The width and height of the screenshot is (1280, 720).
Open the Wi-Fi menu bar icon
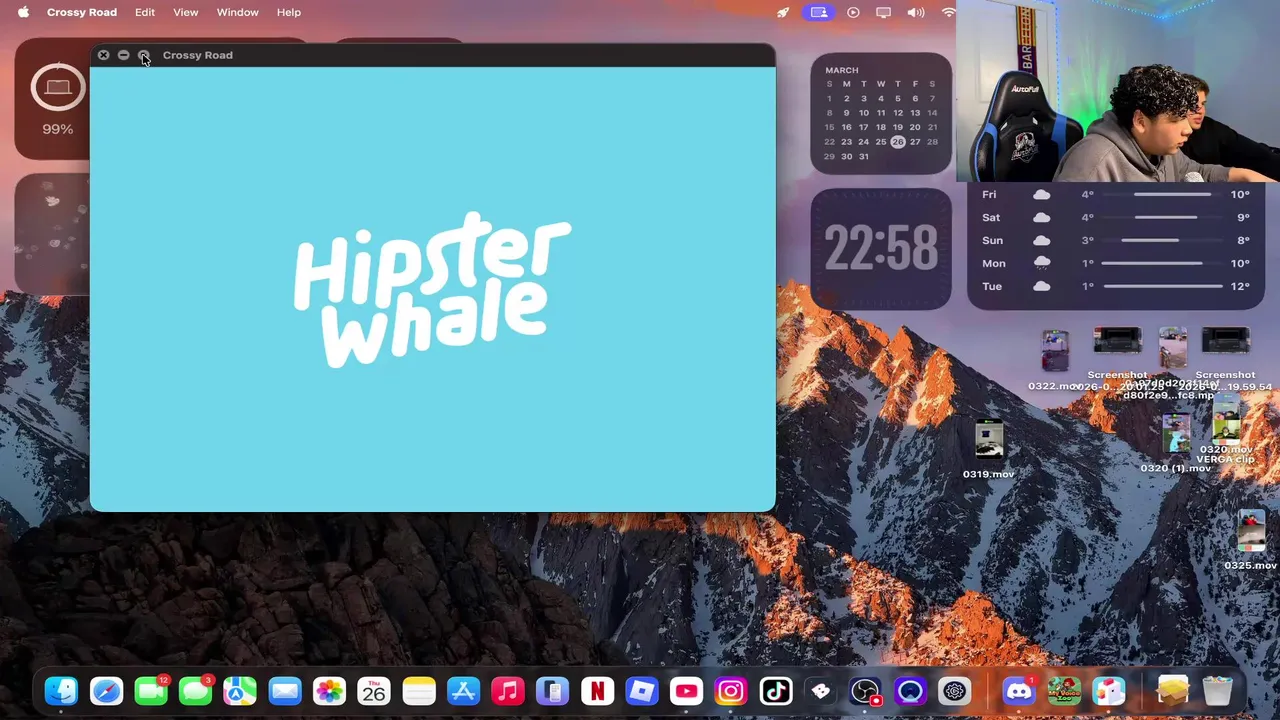947,12
